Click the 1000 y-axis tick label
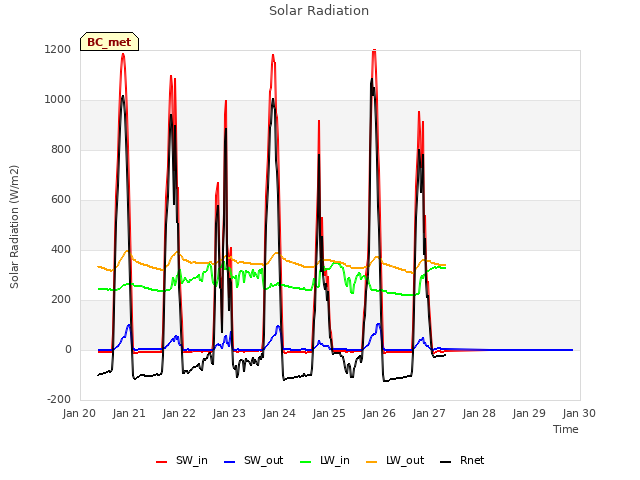 58,100
